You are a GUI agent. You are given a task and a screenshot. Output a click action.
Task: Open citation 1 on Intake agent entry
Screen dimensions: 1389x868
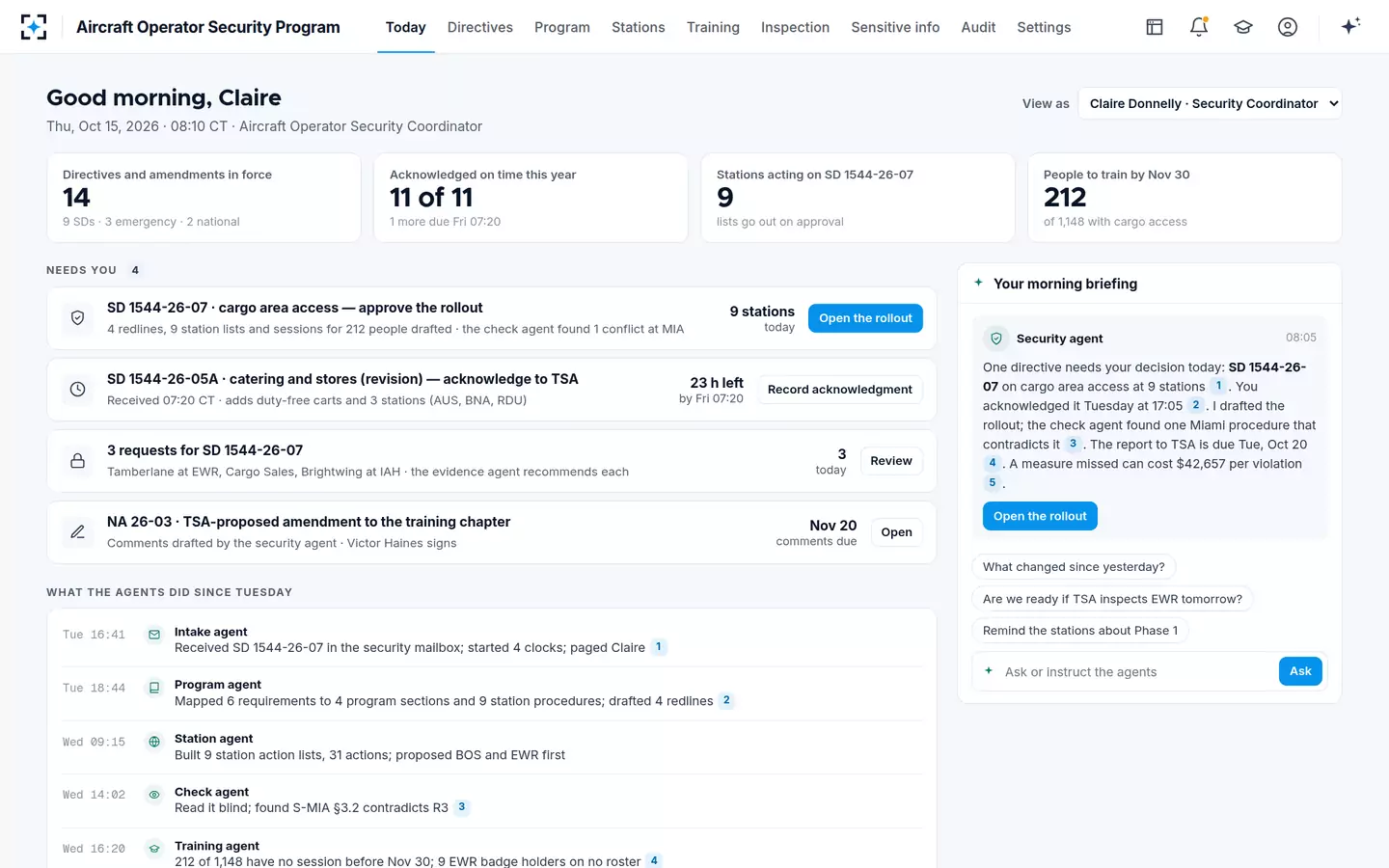click(659, 647)
